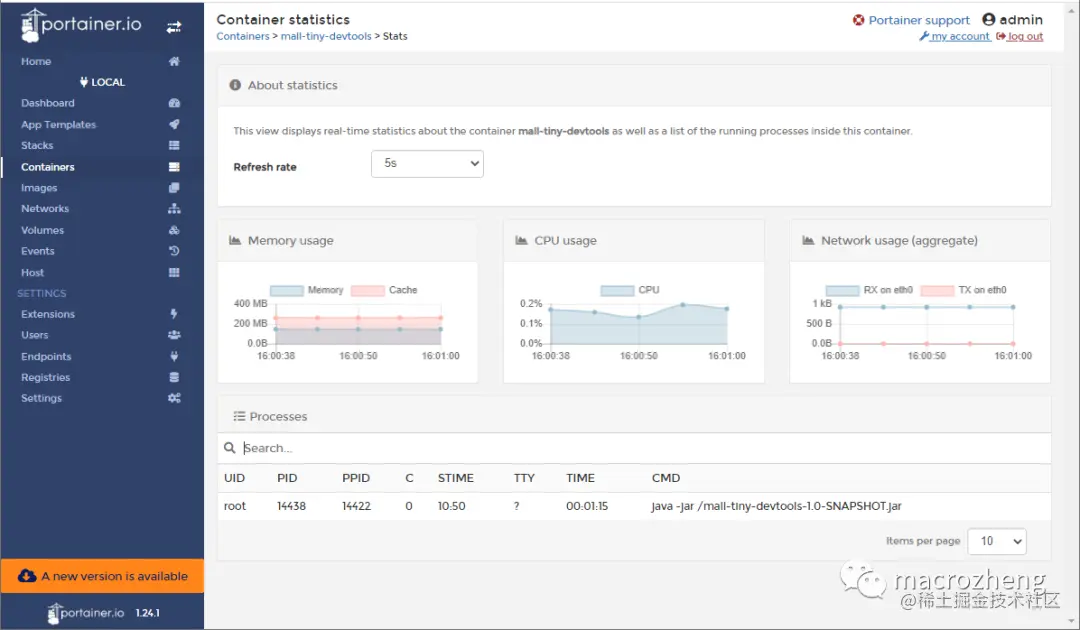Click the Home house icon
Image resolution: width=1080 pixels, height=630 pixels.
(x=174, y=61)
